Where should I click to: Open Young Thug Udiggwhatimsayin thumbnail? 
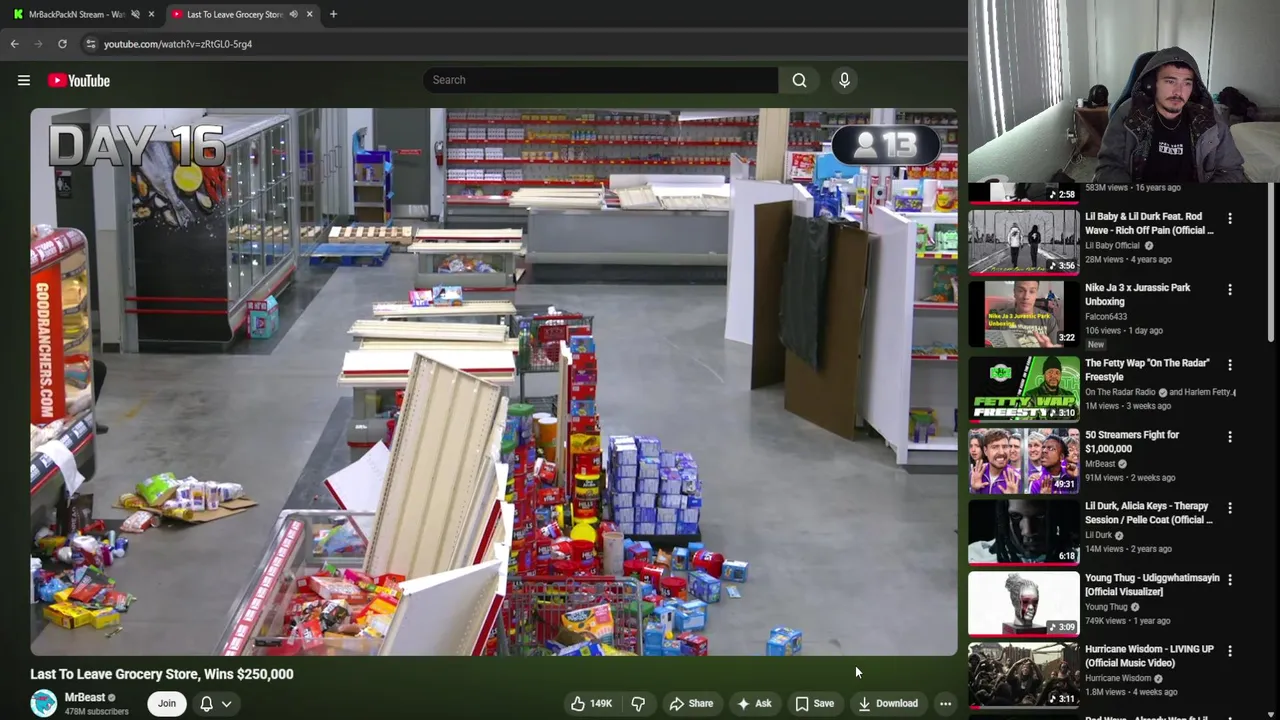(1023, 604)
